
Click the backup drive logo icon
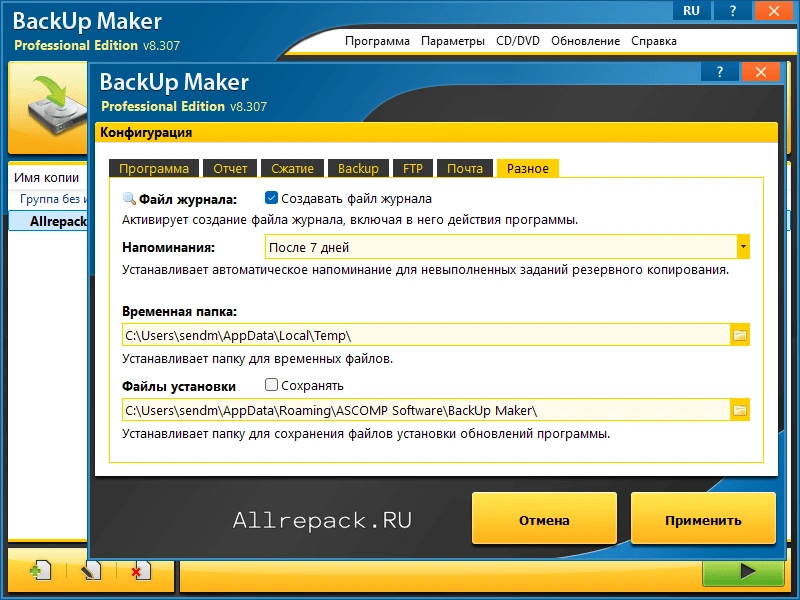(56, 108)
